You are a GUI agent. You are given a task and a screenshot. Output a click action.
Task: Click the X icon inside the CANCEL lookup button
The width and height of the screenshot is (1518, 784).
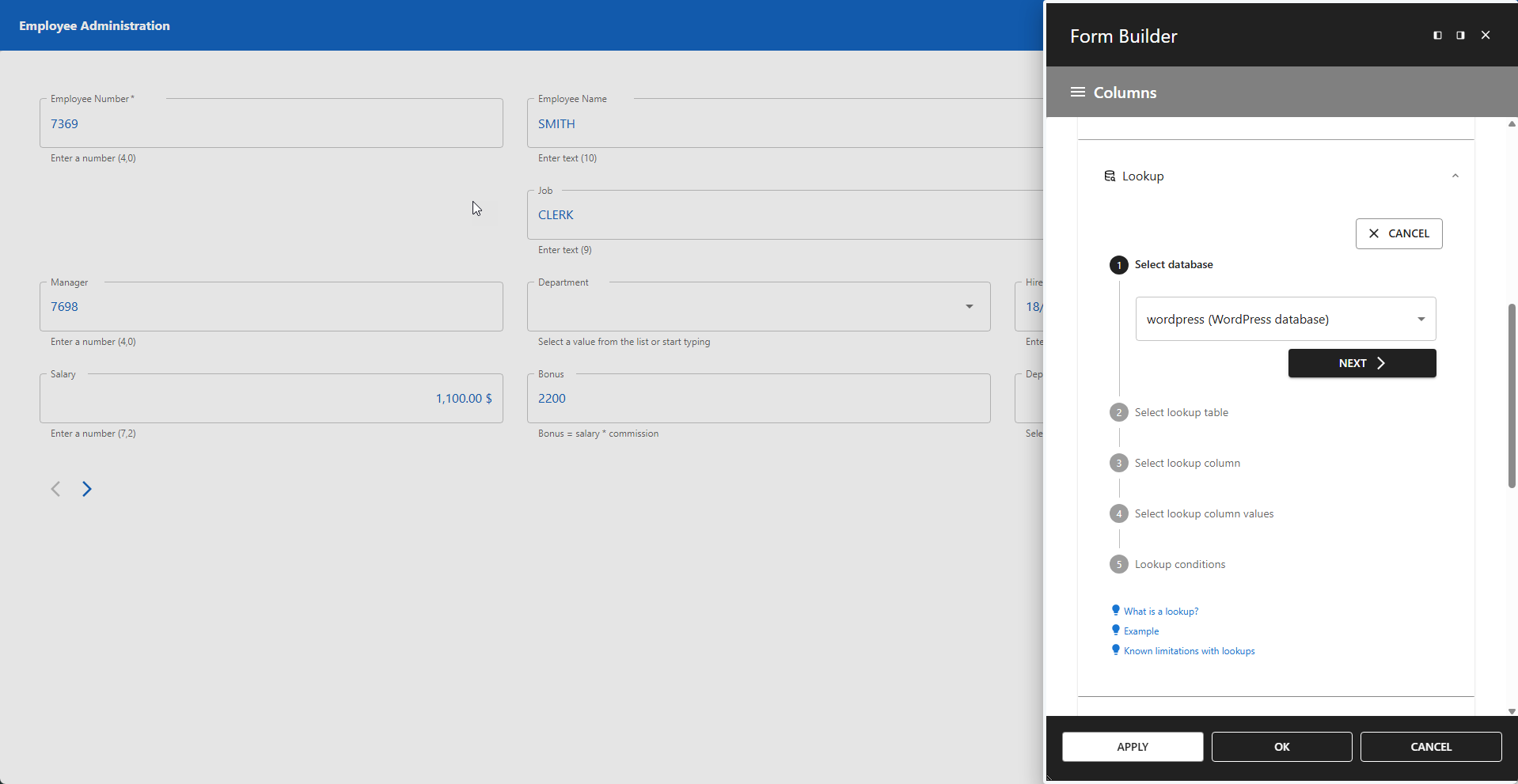point(1373,233)
